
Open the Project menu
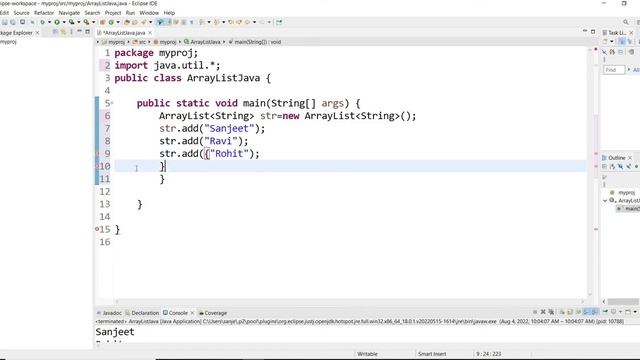pyautogui.click(x=113, y=13)
